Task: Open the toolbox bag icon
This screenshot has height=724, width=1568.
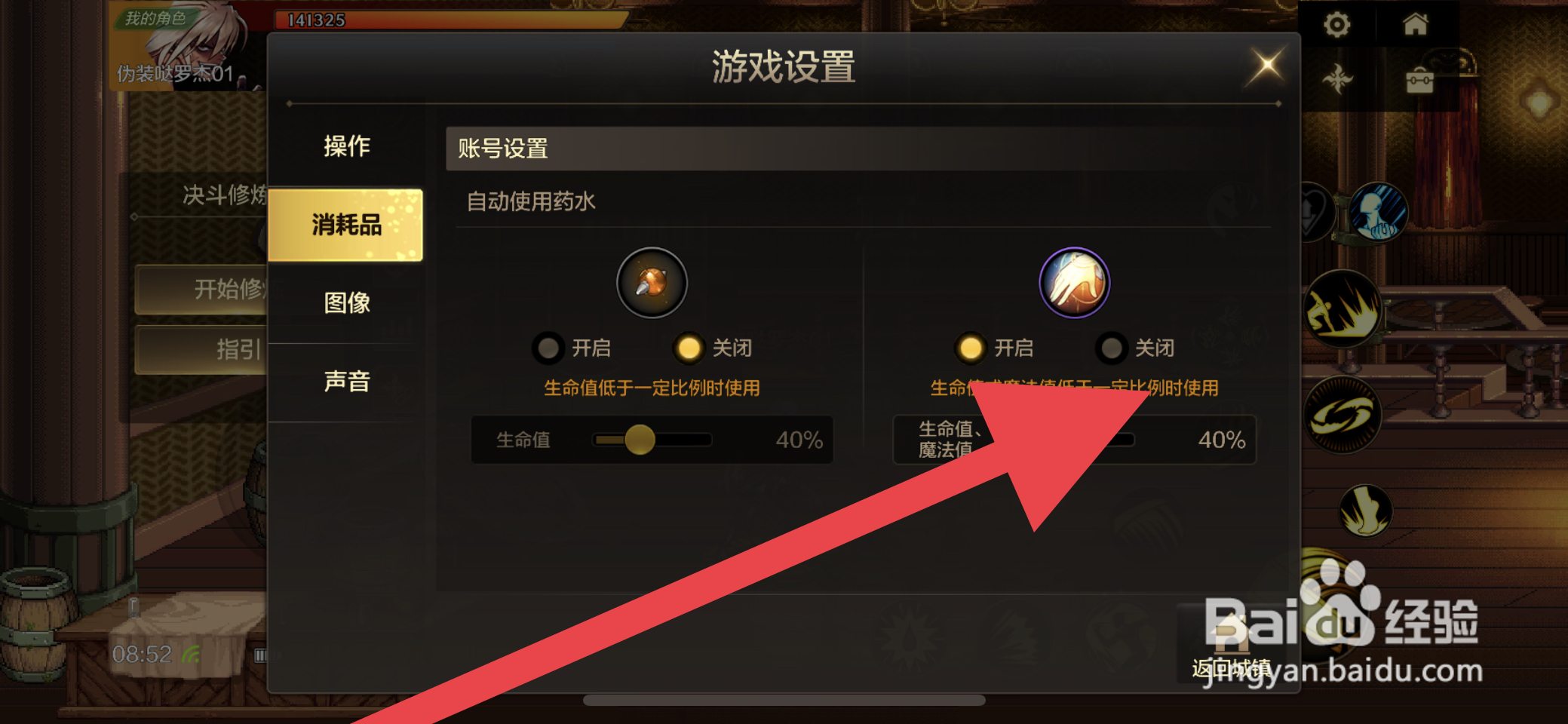Action: click(x=1419, y=79)
